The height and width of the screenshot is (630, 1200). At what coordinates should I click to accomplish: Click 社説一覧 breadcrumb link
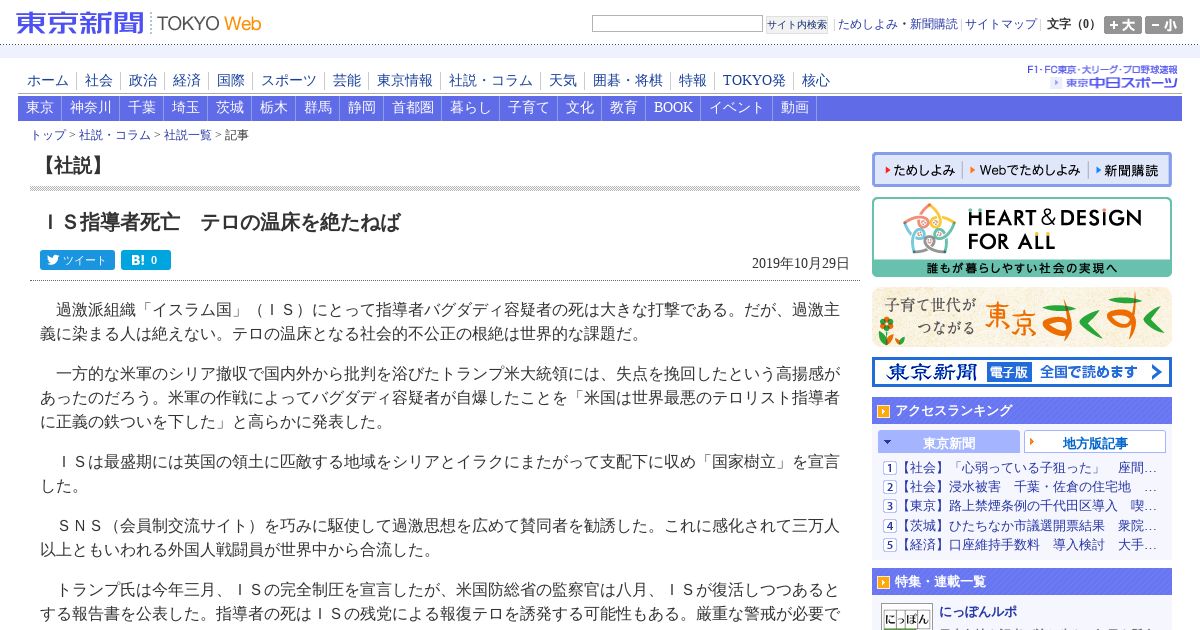188,135
